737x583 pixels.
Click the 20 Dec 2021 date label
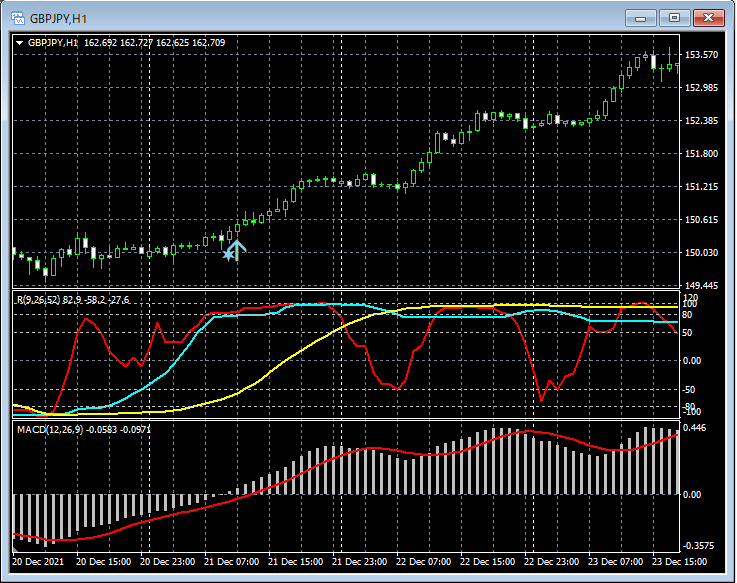point(40,564)
